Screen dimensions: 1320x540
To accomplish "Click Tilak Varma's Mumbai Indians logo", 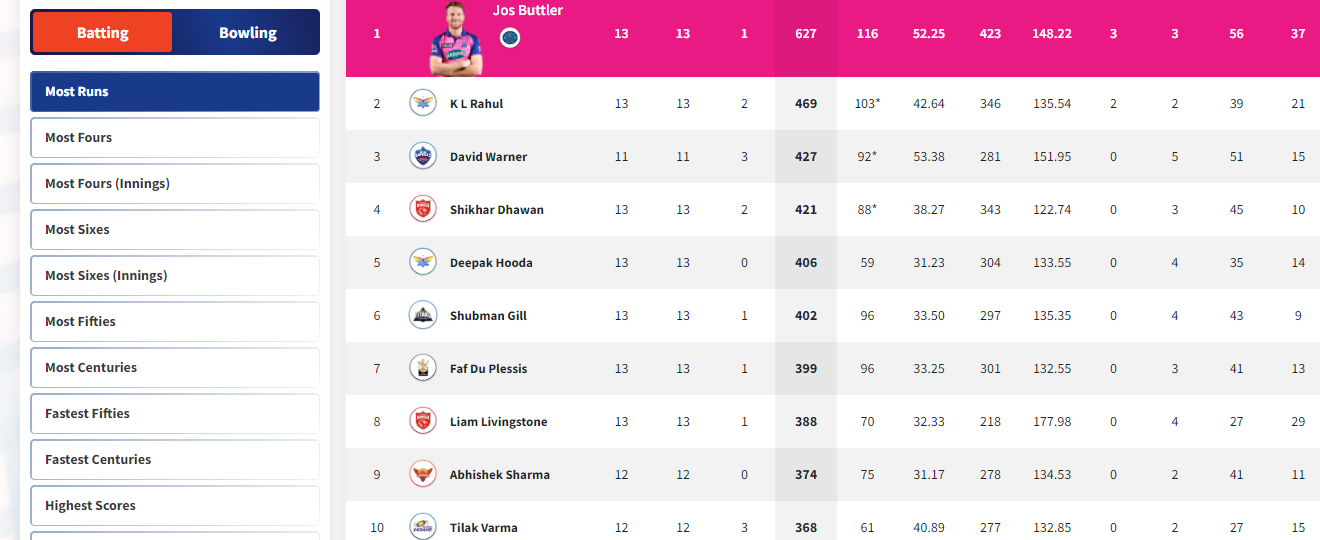I will click(x=423, y=526).
